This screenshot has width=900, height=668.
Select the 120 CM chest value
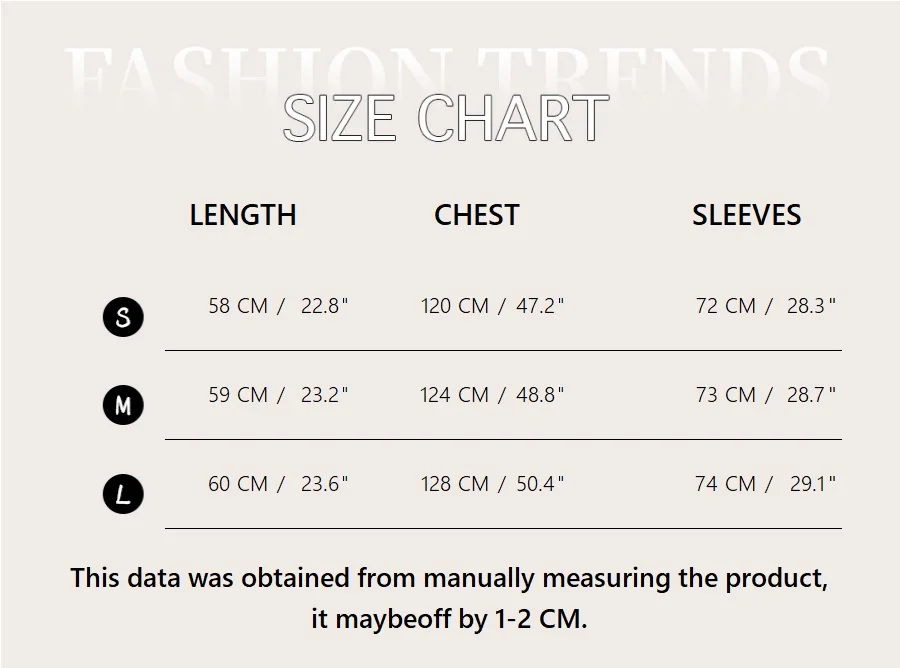coord(454,306)
